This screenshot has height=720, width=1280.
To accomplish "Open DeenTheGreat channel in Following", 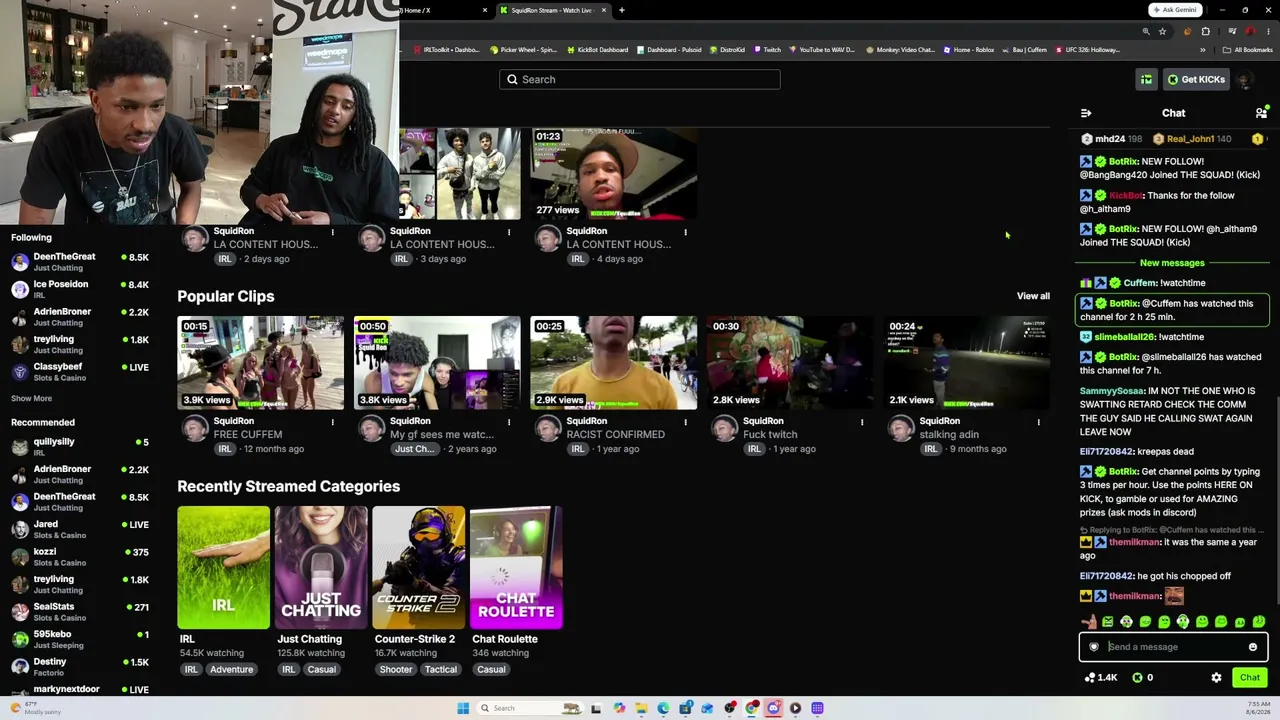I will point(80,262).
